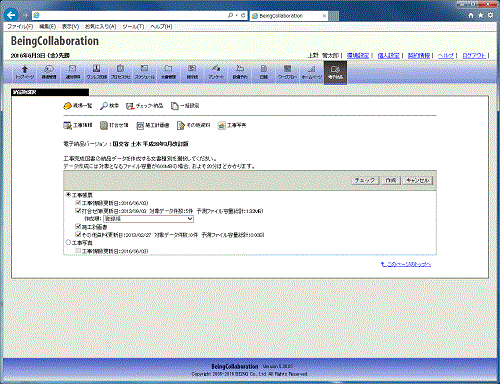Click the BeingCollaboration header logo
The width and height of the screenshot is (500, 384).
pyautogui.click(x=55, y=41)
